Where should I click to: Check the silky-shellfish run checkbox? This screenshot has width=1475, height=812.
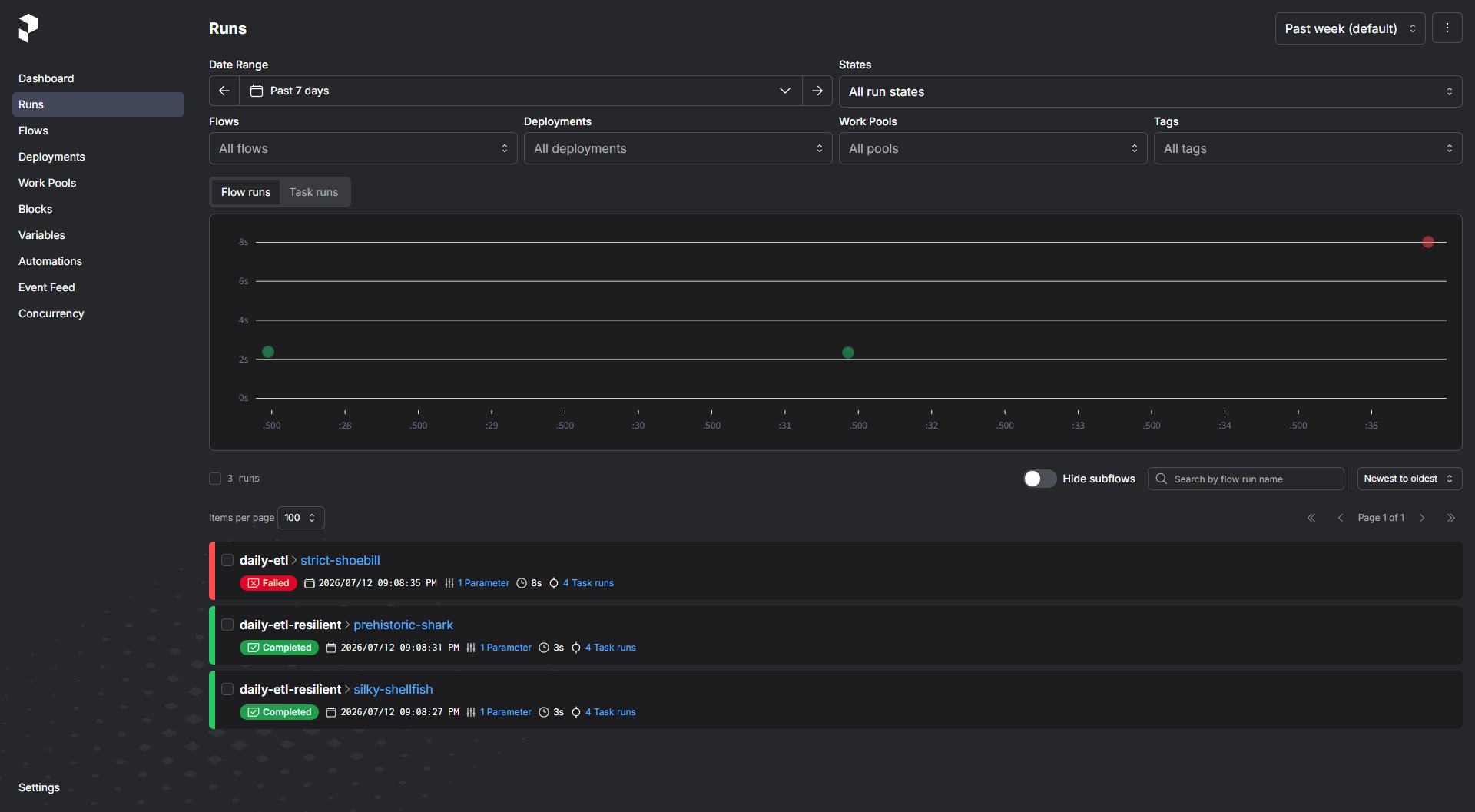[227, 689]
